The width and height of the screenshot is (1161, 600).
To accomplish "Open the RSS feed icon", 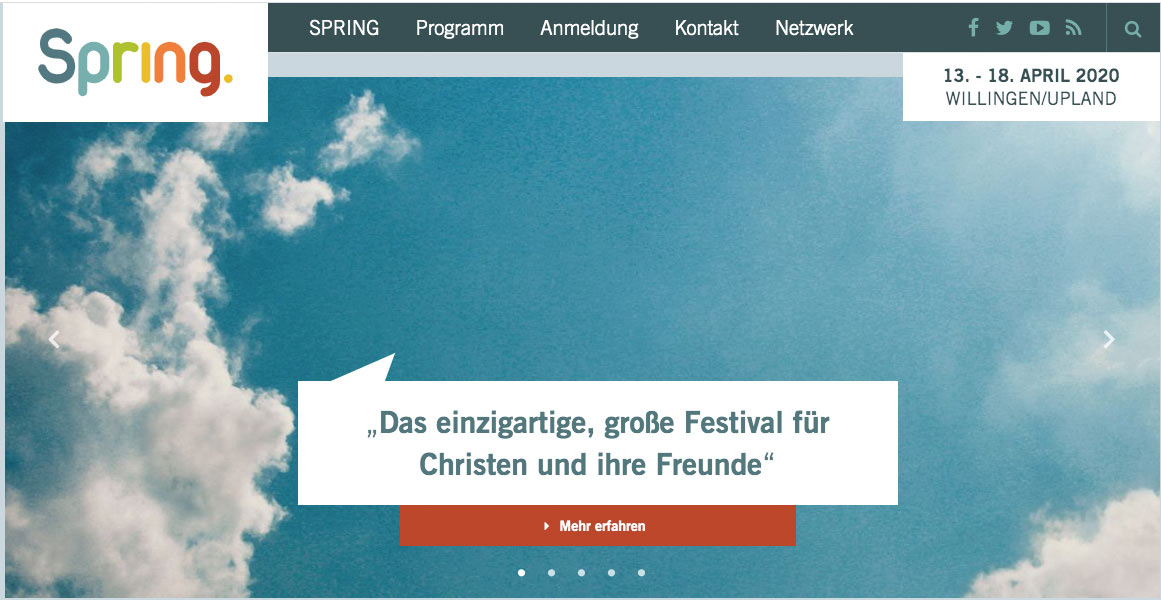I will pyautogui.click(x=1074, y=28).
